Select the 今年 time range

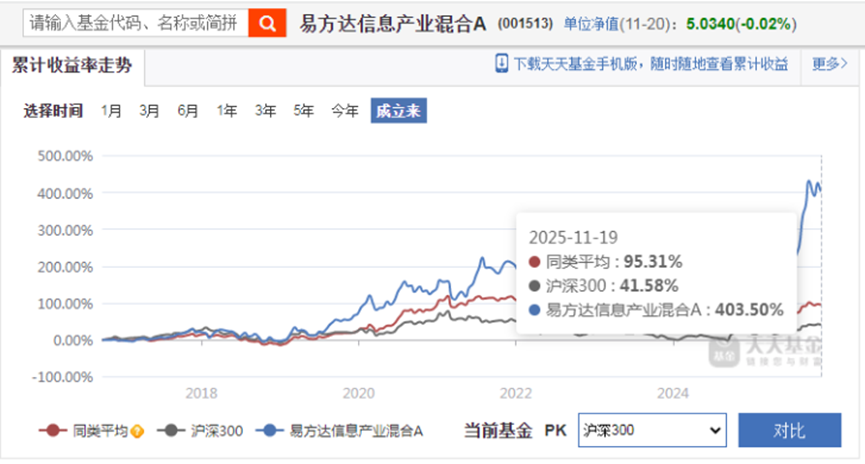tap(345, 111)
